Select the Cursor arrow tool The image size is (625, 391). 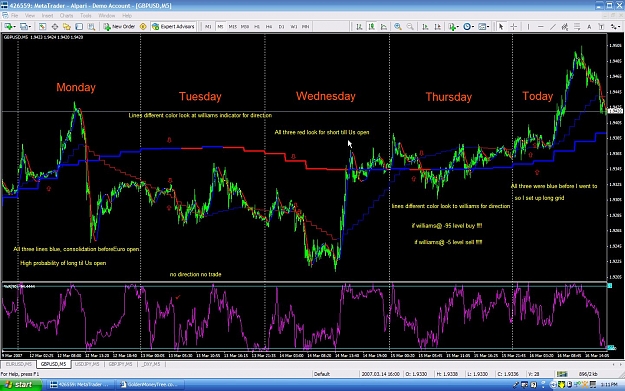[x=501, y=26]
